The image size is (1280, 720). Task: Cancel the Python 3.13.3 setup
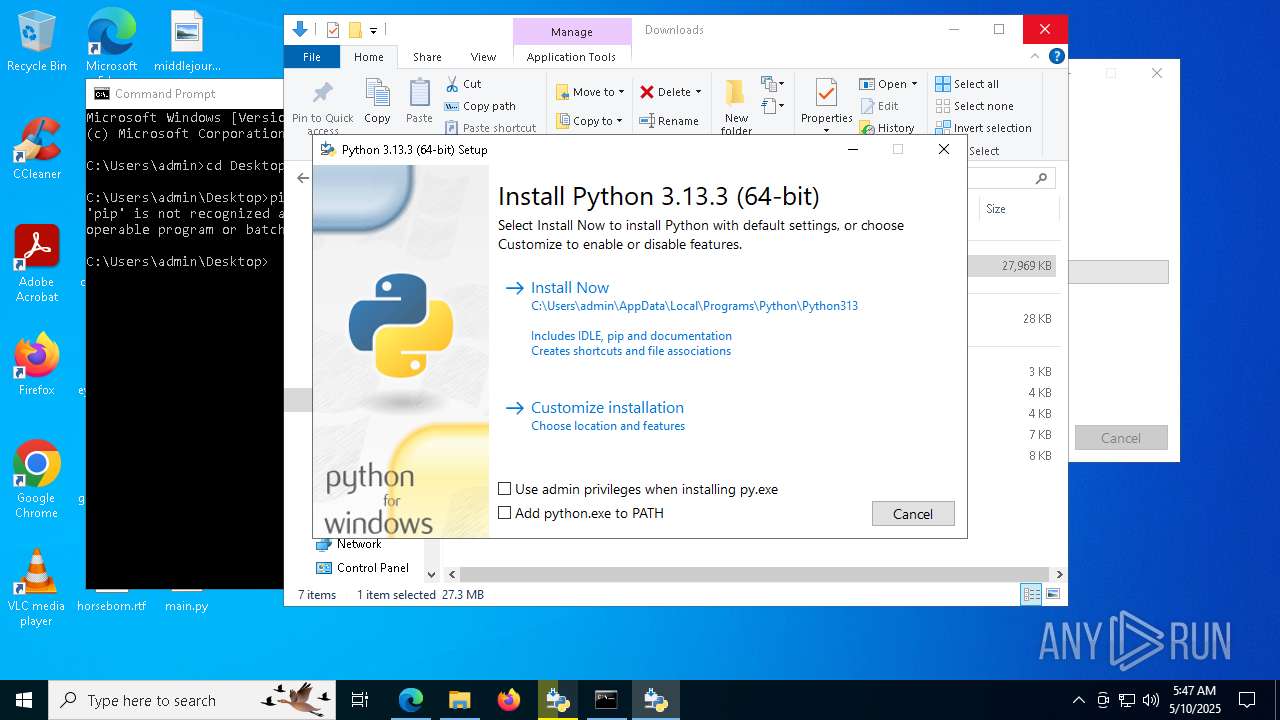pyautogui.click(x=913, y=514)
